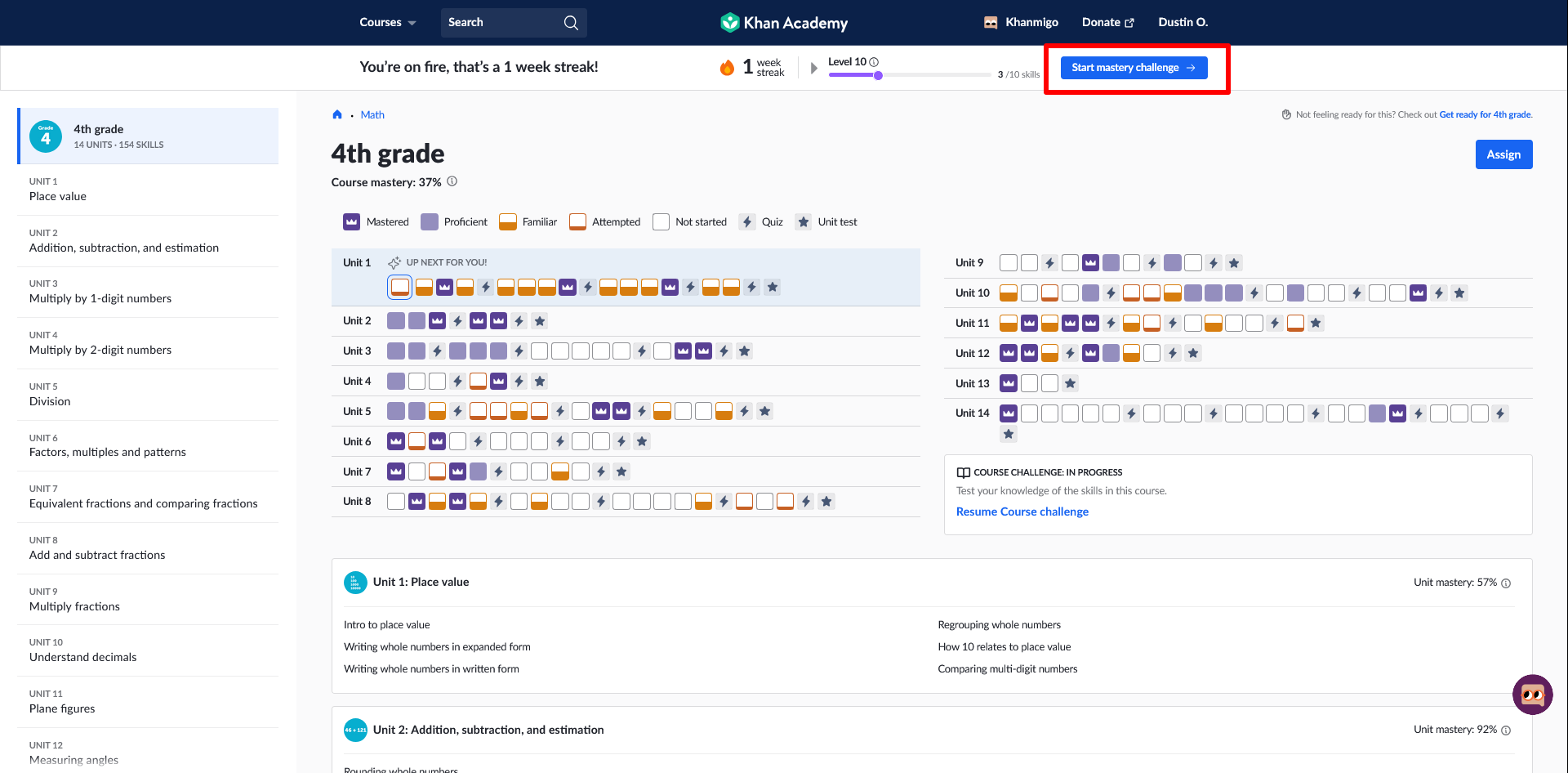The image size is (1568, 773).
Task: Click Start mastery challenge button
Action: pyautogui.click(x=1134, y=68)
